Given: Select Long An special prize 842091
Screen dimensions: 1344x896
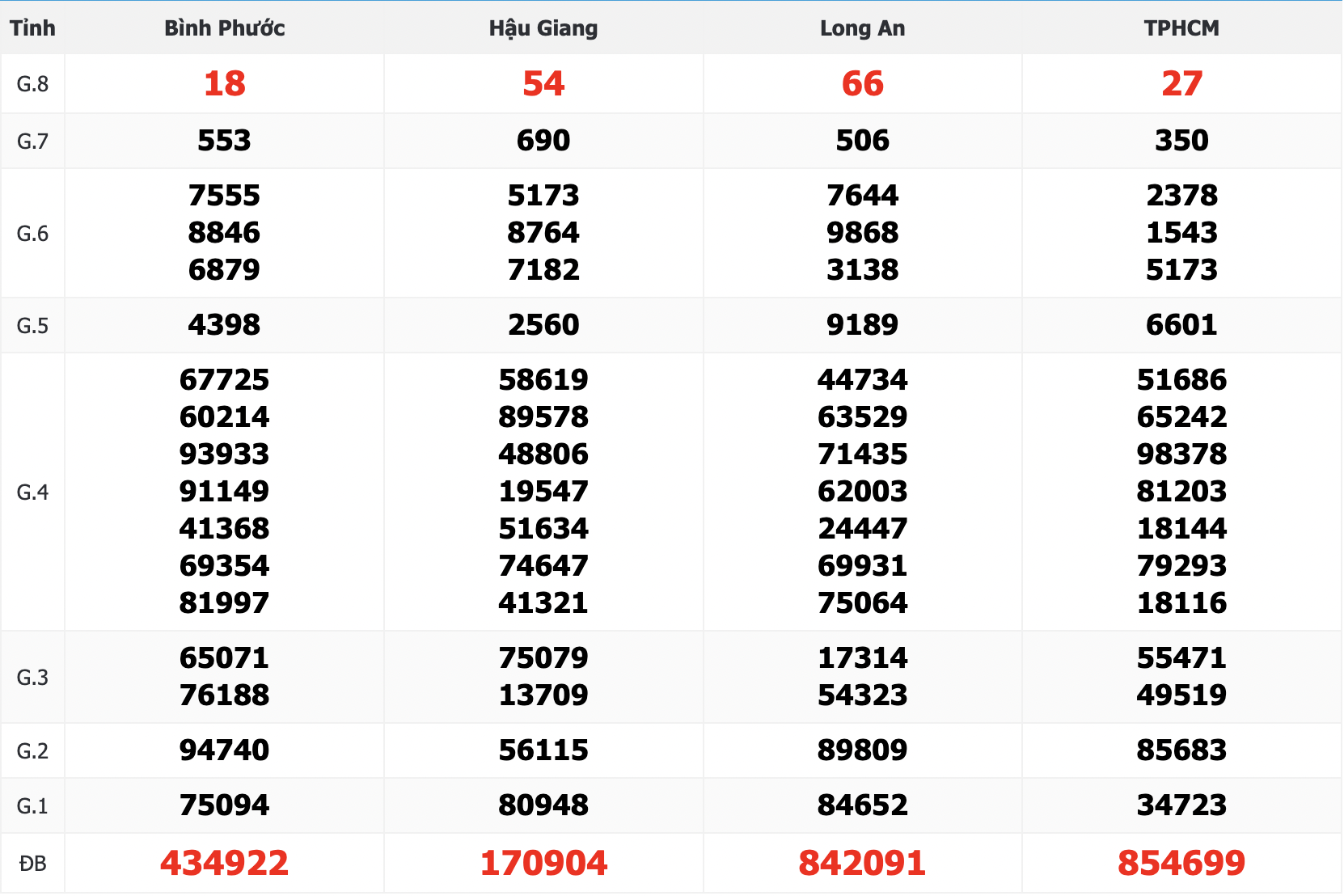Looking at the screenshot, I should [862, 864].
